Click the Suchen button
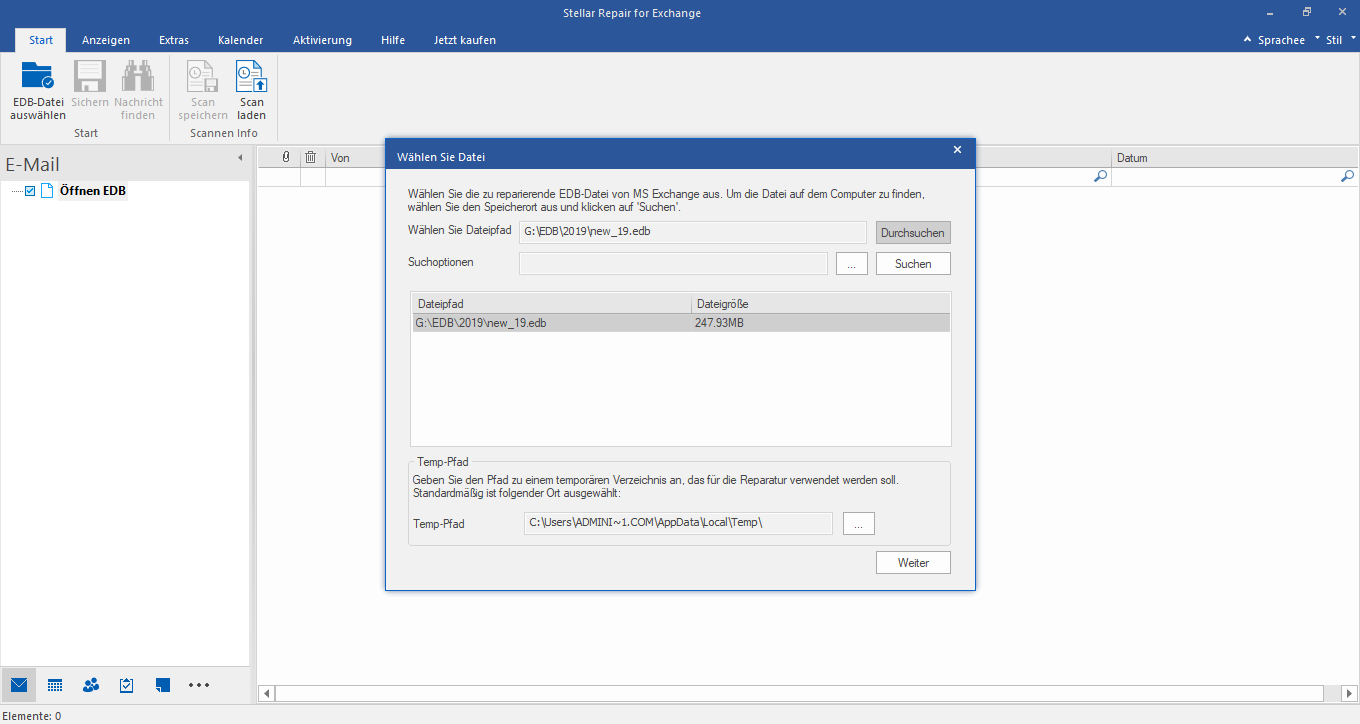This screenshot has height=724, width=1360. tap(913, 264)
